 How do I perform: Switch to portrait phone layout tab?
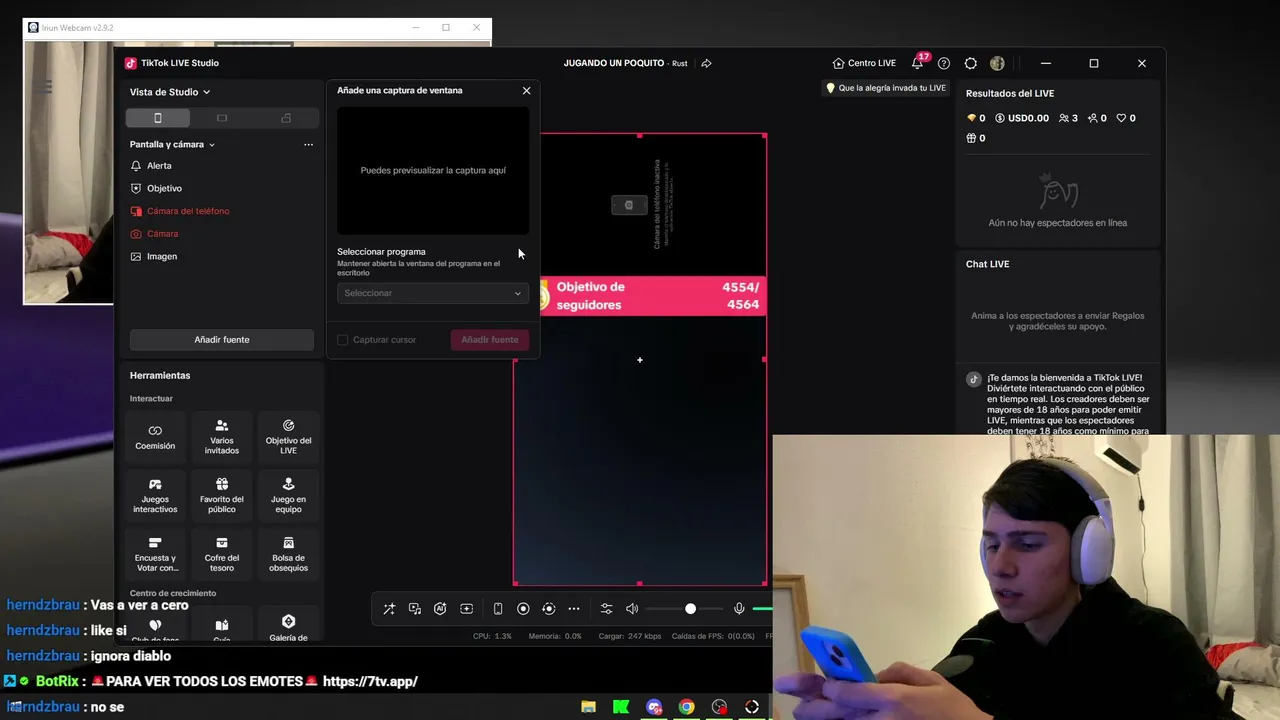(x=157, y=118)
